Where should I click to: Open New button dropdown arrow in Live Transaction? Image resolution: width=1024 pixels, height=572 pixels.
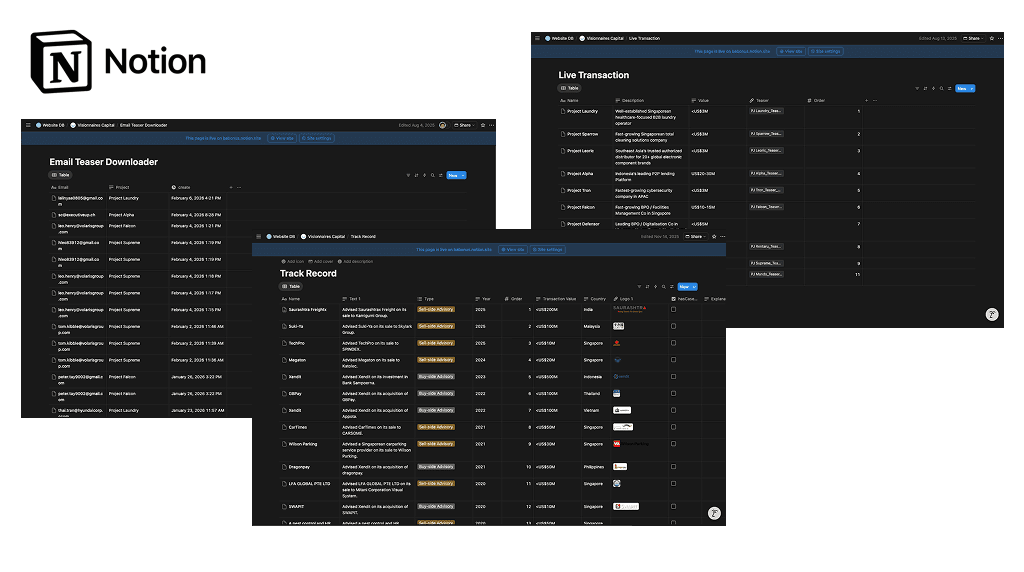(972, 88)
